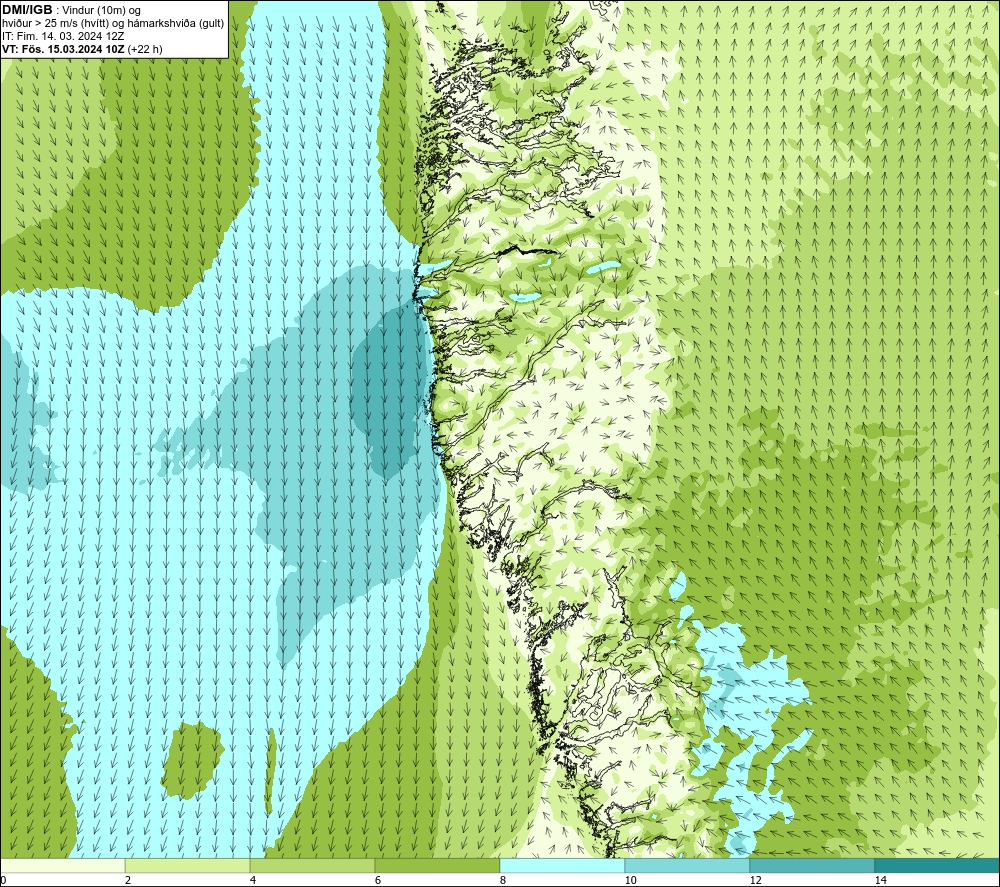Click the darker green 6–8 m/s colorbar segment
The width and height of the screenshot is (1000, 887).
pos(438,865)
